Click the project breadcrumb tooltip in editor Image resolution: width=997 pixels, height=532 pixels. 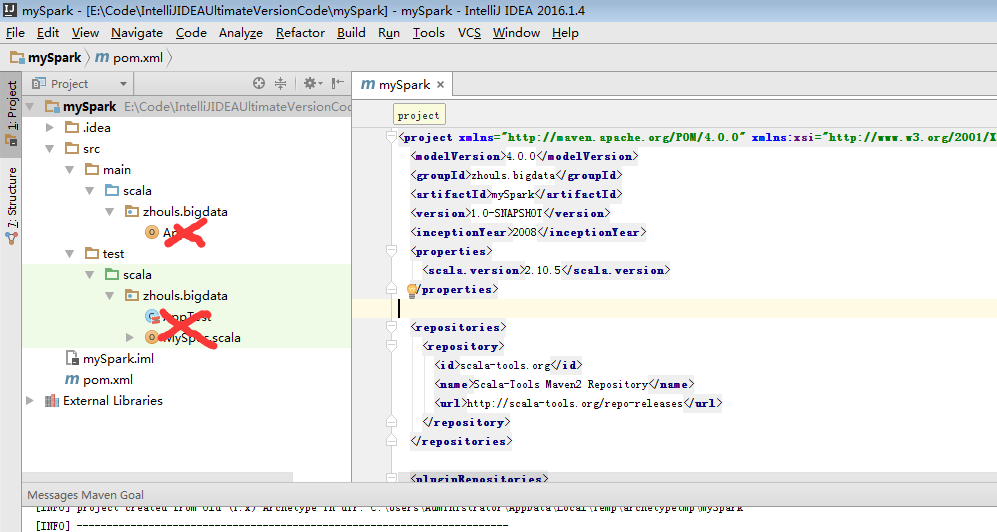tap(419, 115)
